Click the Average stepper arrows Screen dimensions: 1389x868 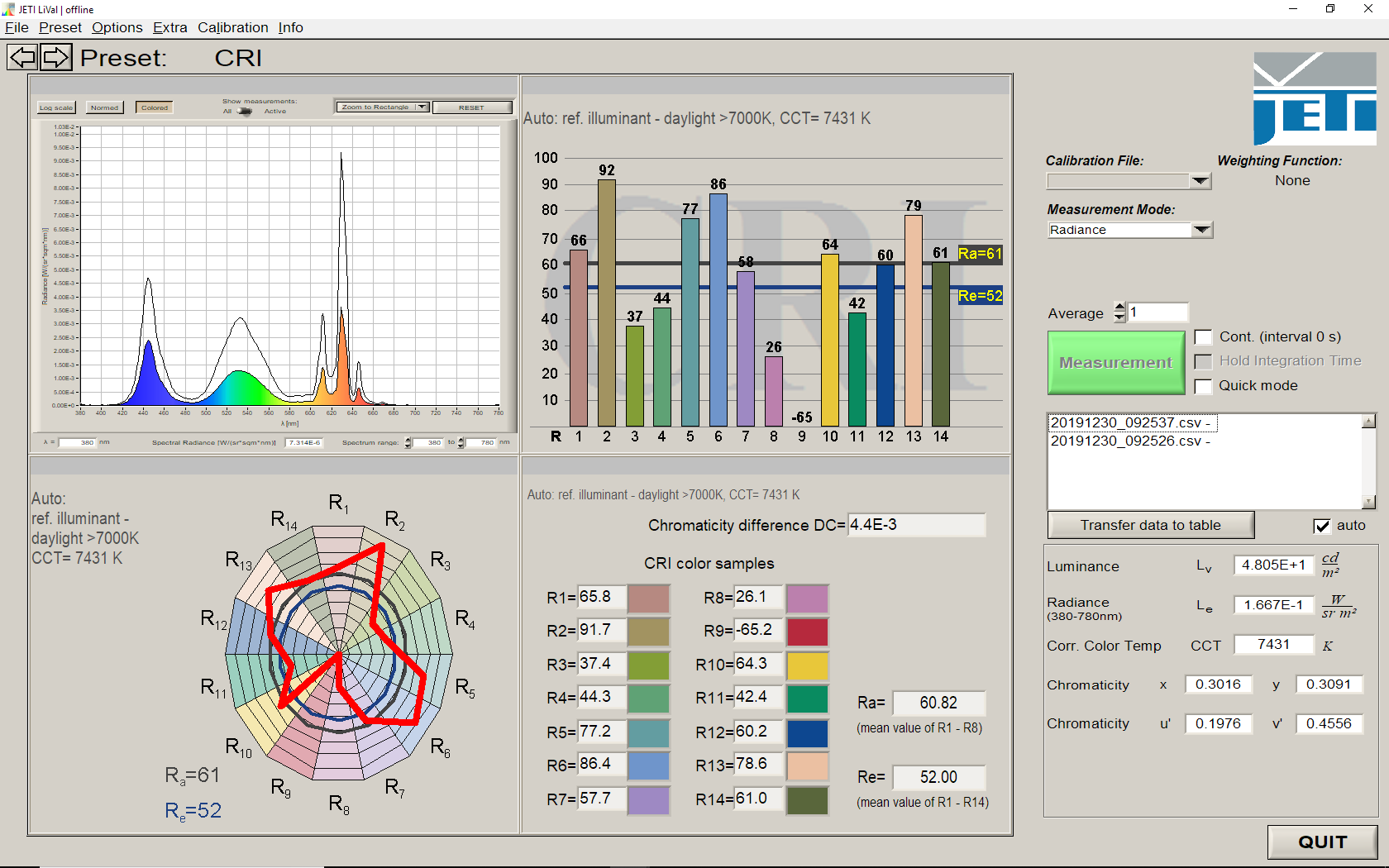pyautogui.click(x=1119, y=312)
